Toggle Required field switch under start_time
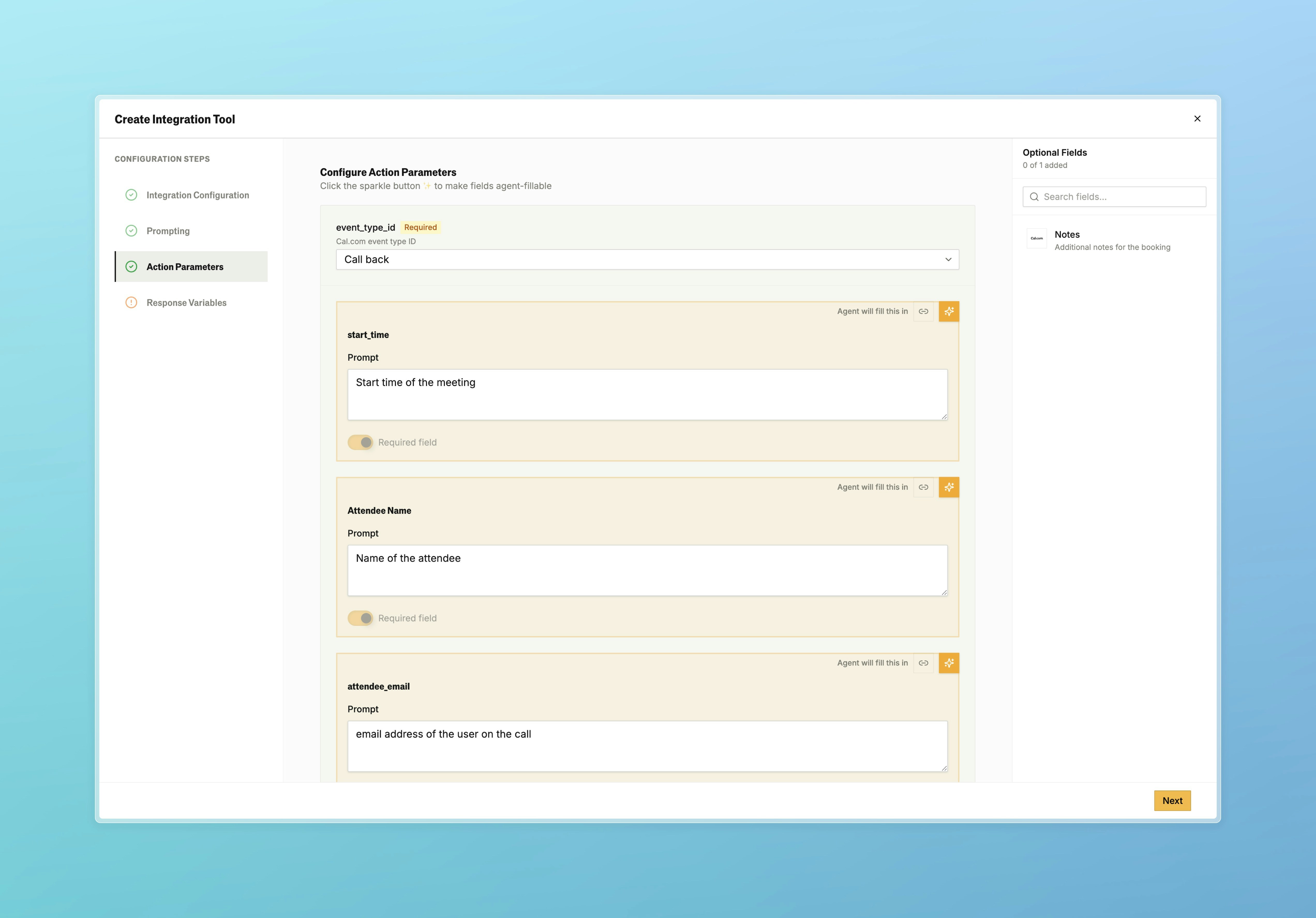This screenshot has height=918, width=1316. 361,442
